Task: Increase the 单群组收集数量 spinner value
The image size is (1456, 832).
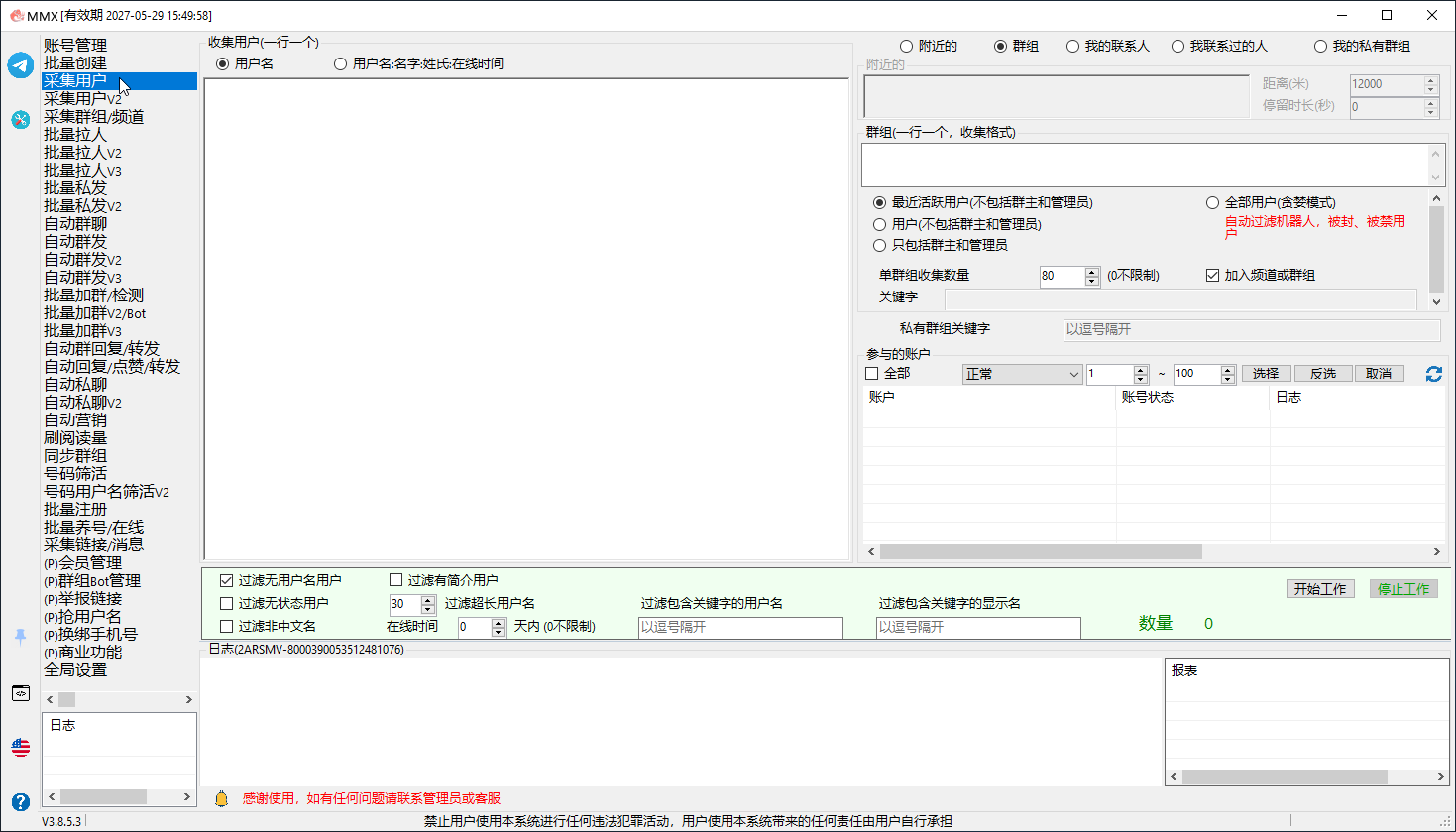Action: point(1091,271)
